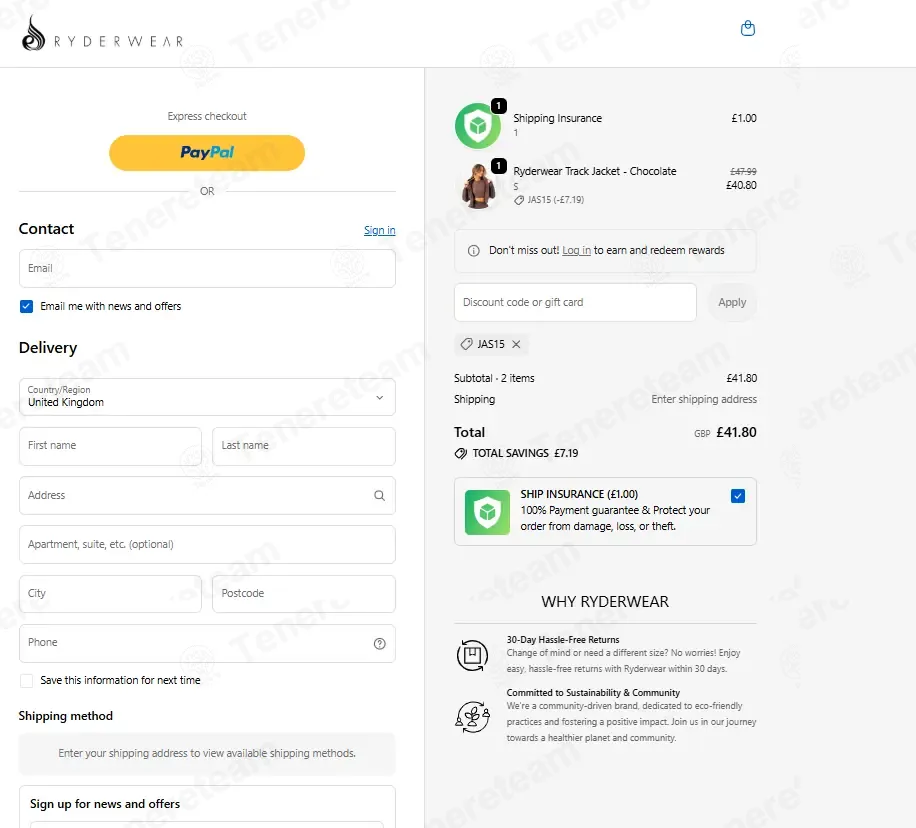This screenshot has height=828, width=916.
Task: Click the 30-Day Hassle-Free Returns icon
Action: point(472,655)
